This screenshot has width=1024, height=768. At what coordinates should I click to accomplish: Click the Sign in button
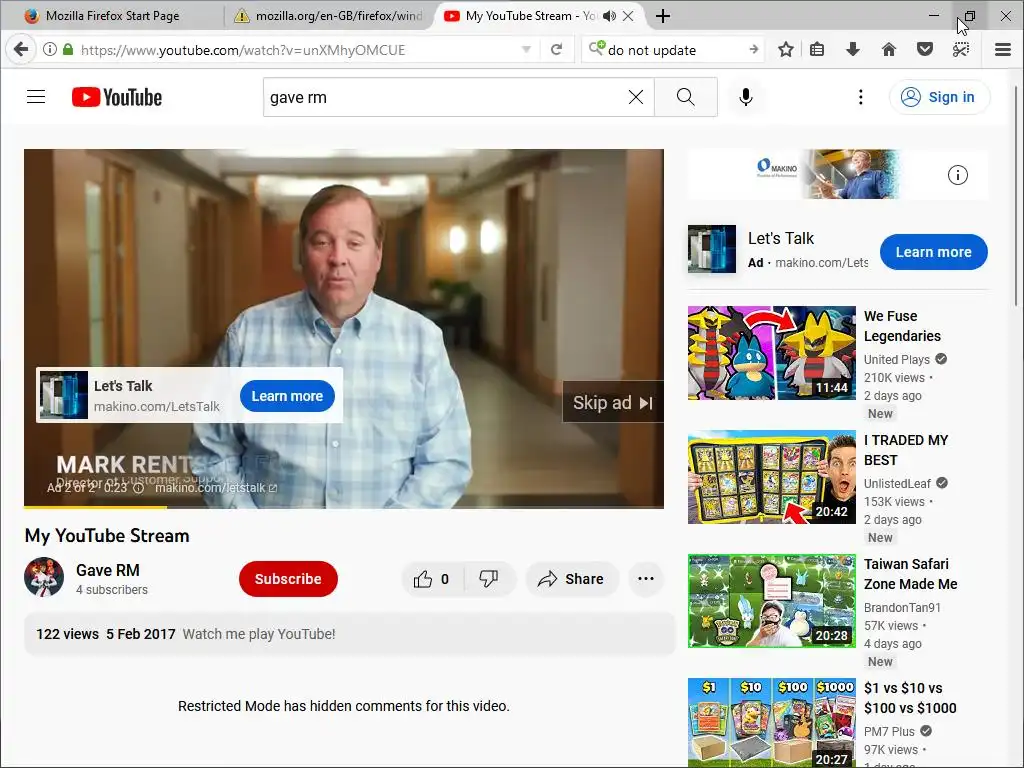tap(939, 97)
